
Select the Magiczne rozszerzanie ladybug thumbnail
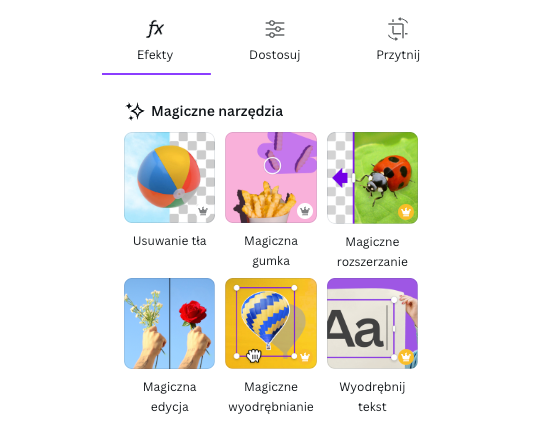point(372,177)
